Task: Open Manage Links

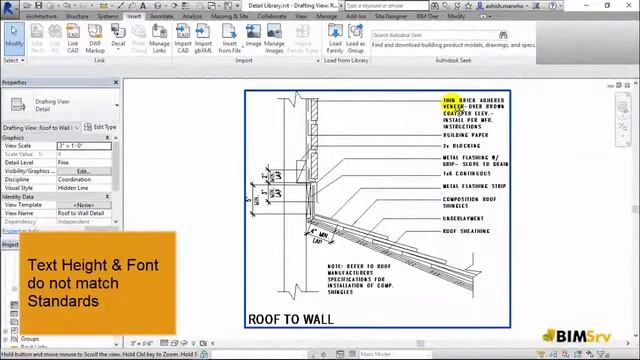Action: click(159, 39)
